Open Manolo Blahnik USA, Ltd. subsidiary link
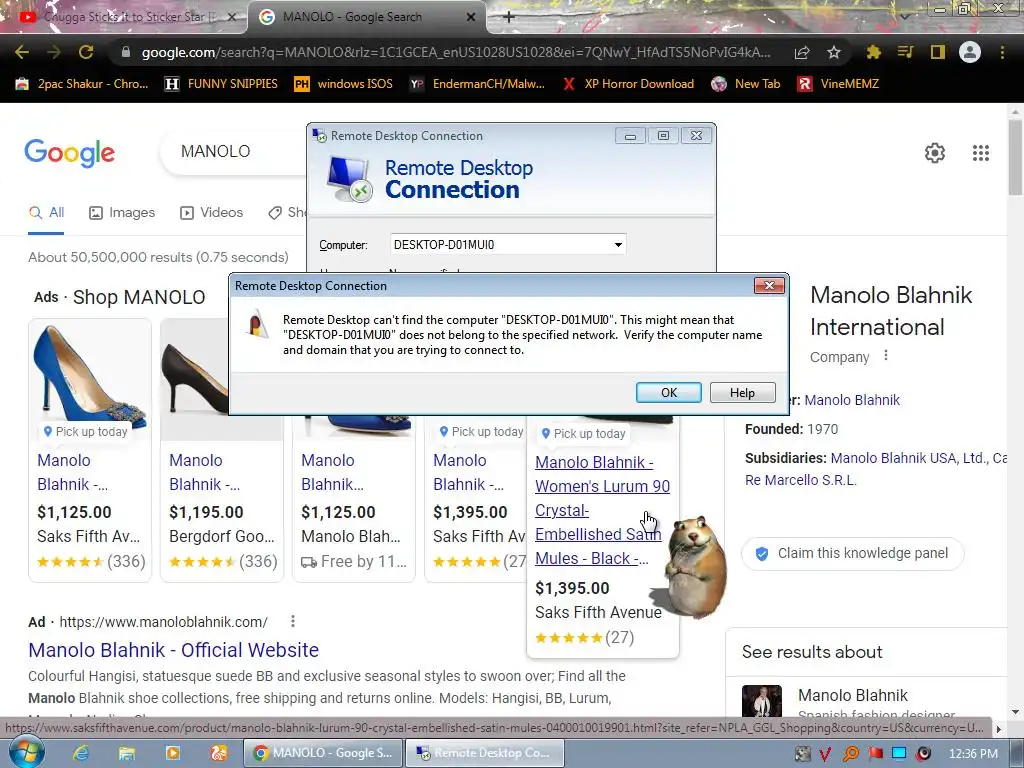This screenshot has width=1024, height=768. point(908,458)
